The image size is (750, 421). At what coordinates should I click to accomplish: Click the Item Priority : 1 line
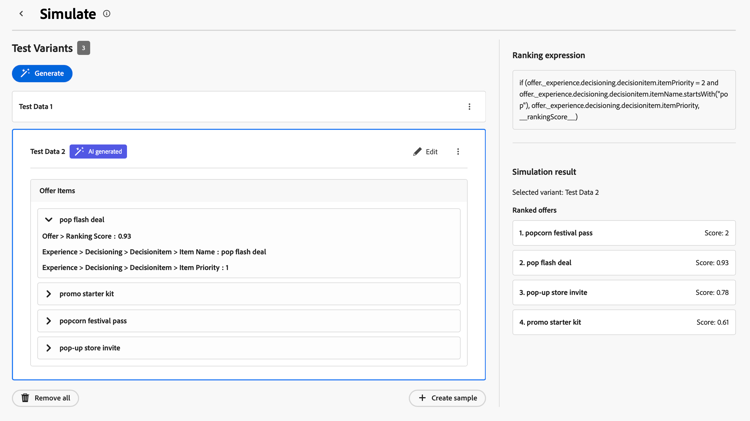coord(135,267)
